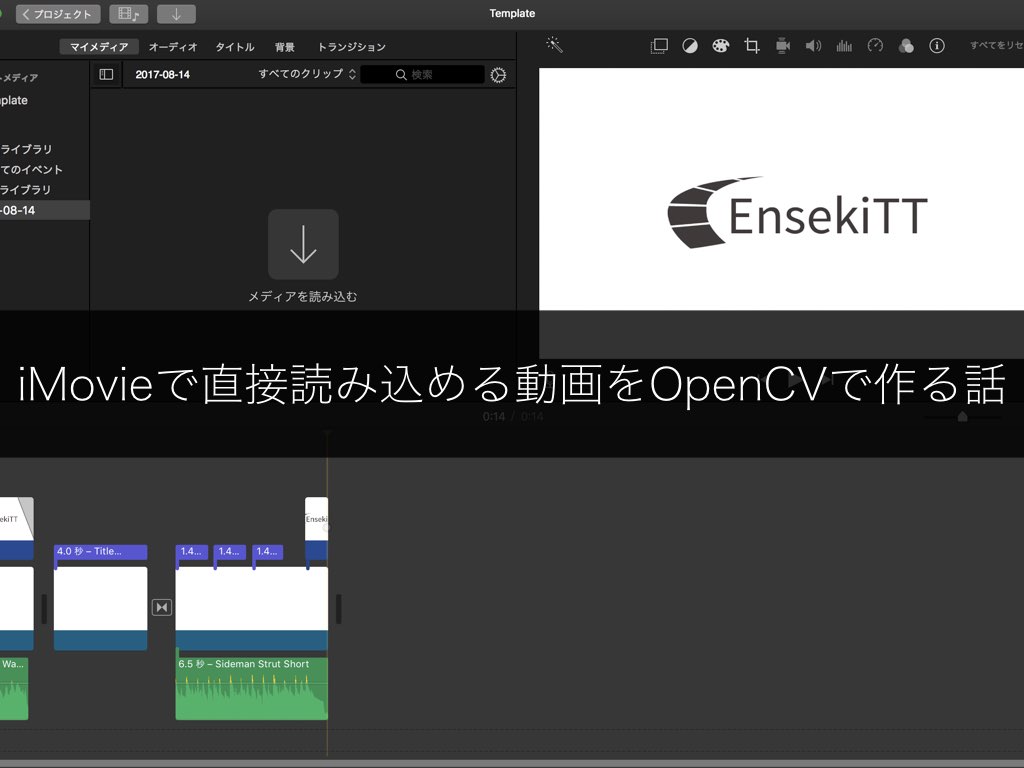This screenshot has height=768, width=1024.
Task: Adjust the timeline zoom slider
Action: pos(963,417)
